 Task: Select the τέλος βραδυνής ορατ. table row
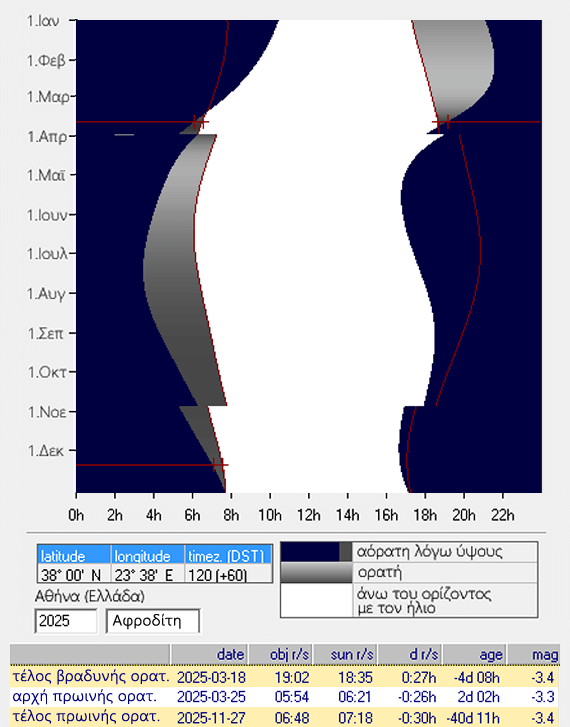pos(285,677)
